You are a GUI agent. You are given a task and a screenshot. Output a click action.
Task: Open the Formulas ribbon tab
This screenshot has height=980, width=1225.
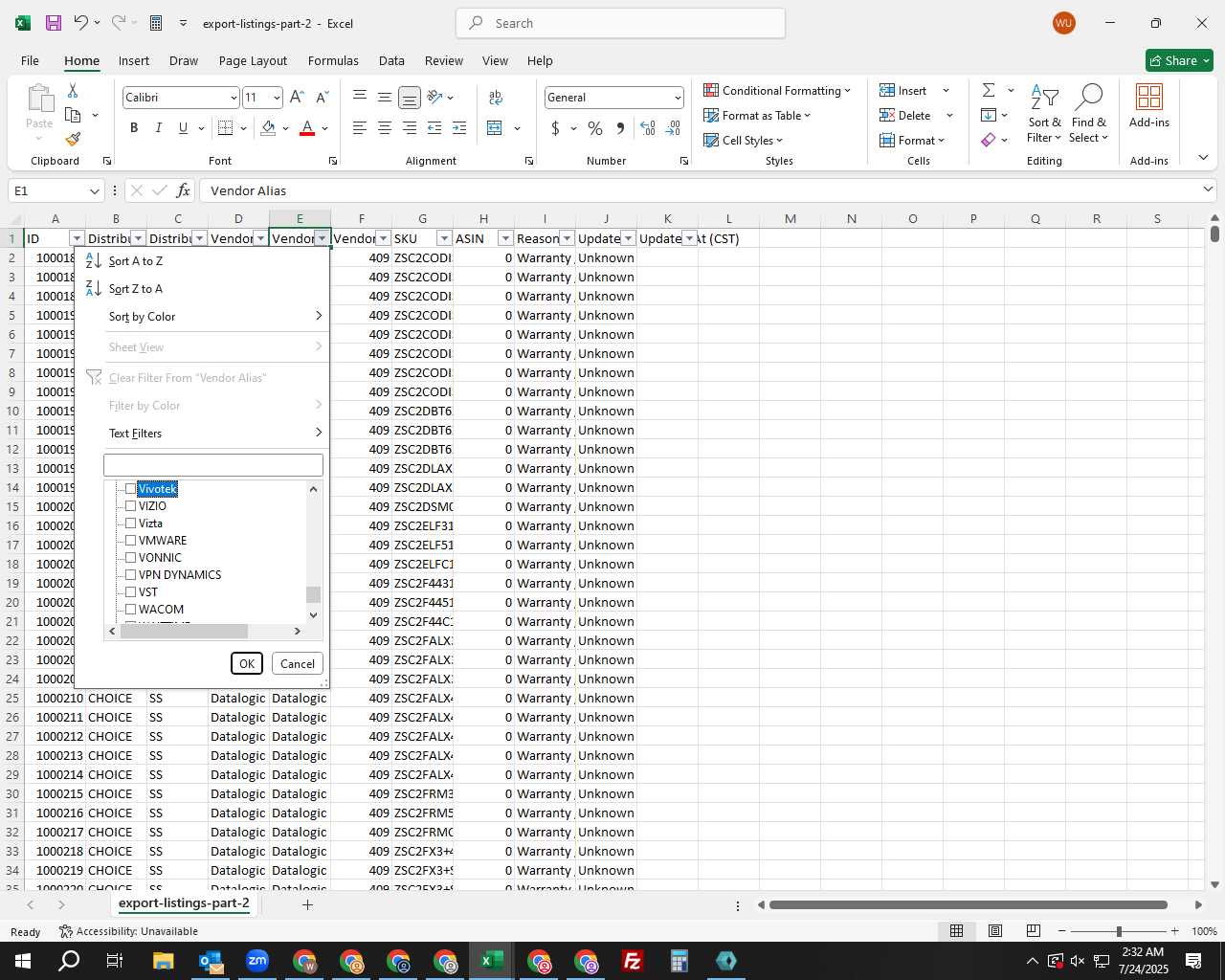pyautogui.click(x=333, y=60)
